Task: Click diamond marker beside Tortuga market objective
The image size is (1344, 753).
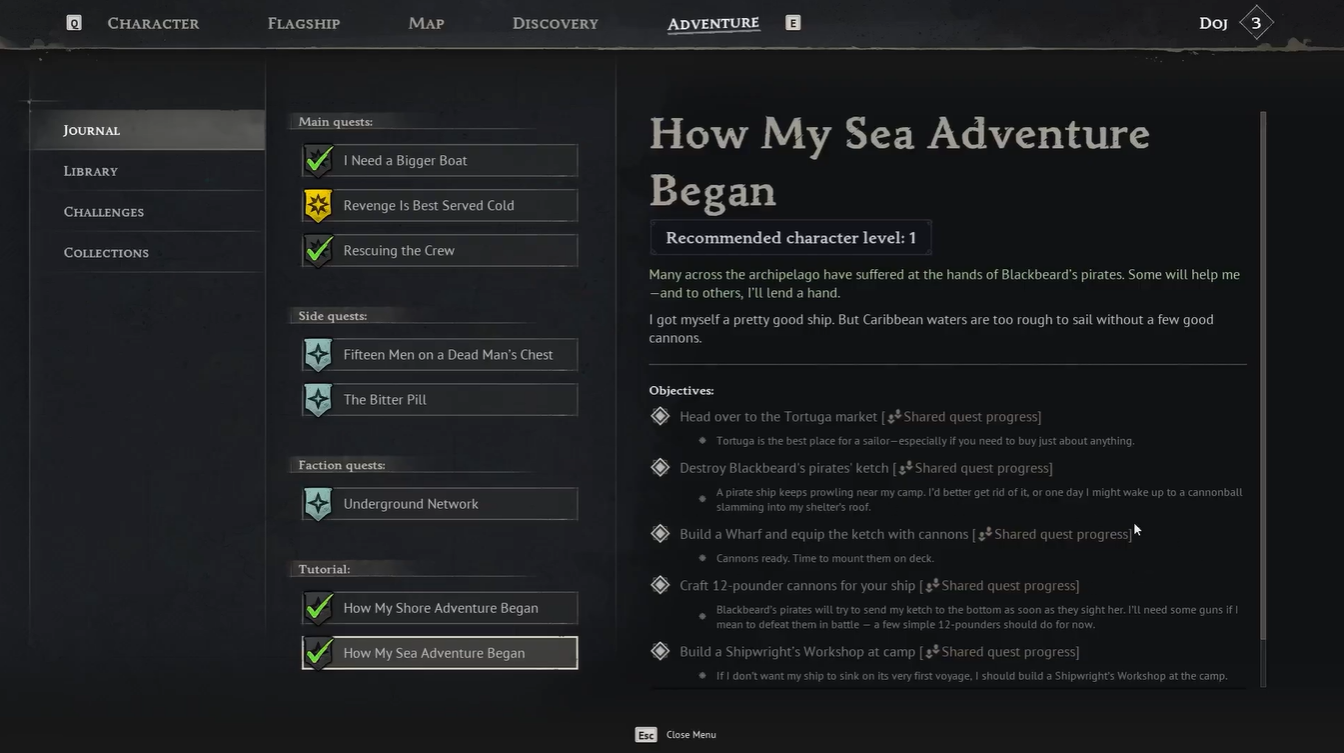Action: click(x=660, y=416)
